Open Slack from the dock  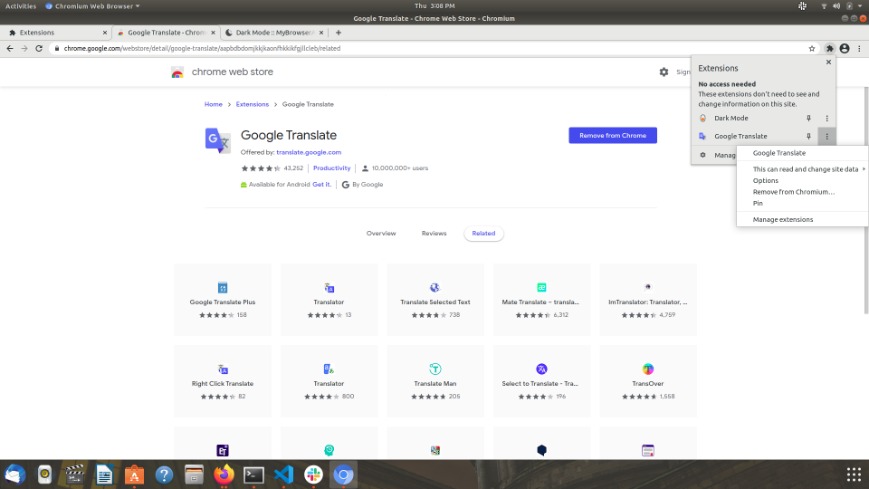click(314, 475)
